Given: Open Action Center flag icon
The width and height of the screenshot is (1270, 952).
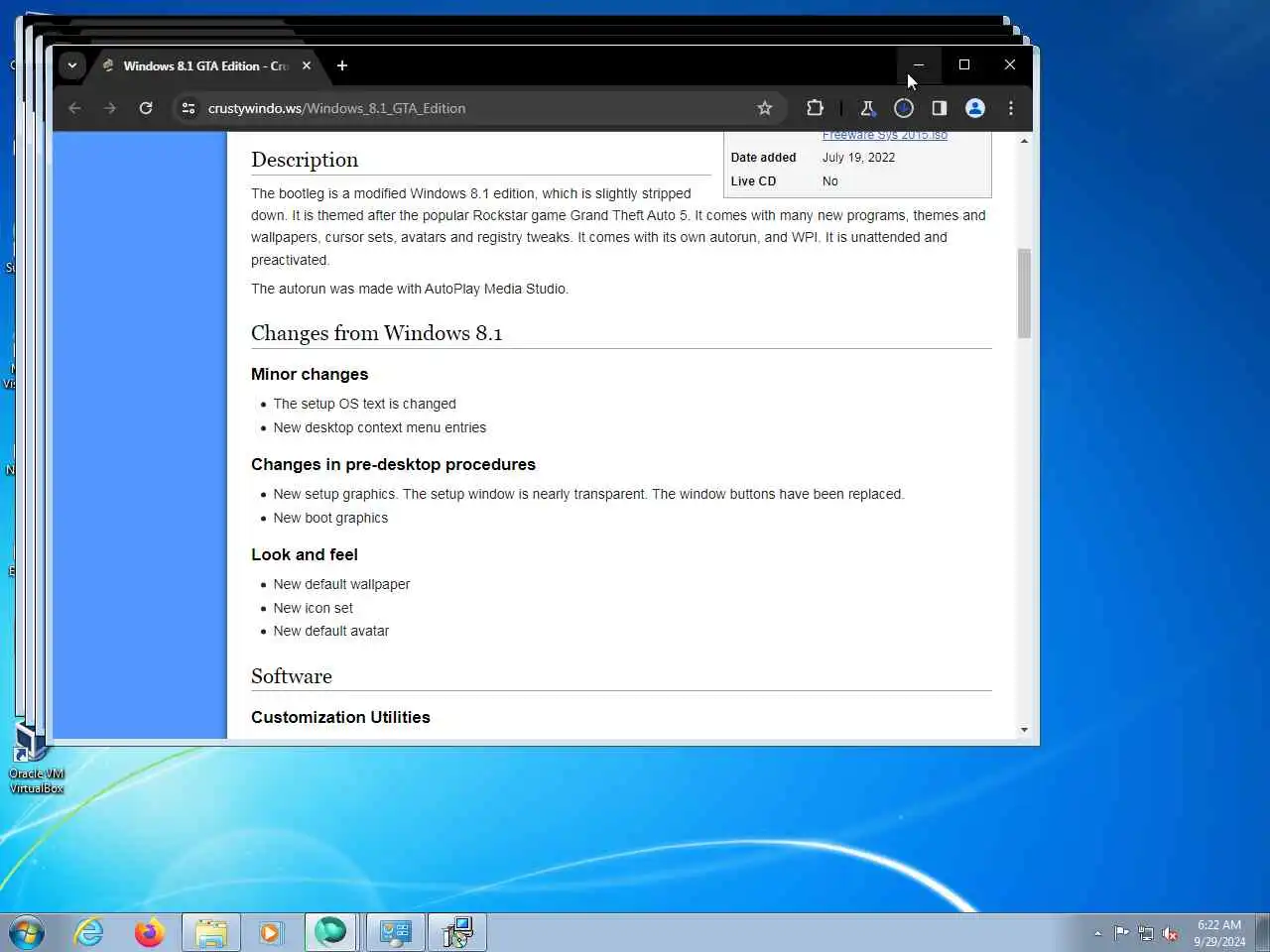Looking at the screenshot, I should [x=1121, y=933].
